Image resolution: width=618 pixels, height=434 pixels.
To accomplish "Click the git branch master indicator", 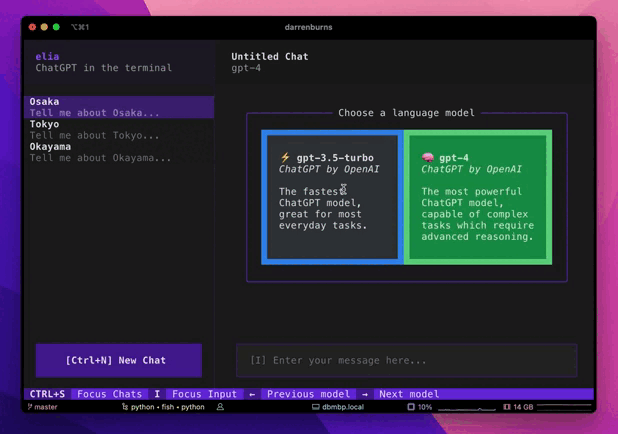I will click(43, 407).
